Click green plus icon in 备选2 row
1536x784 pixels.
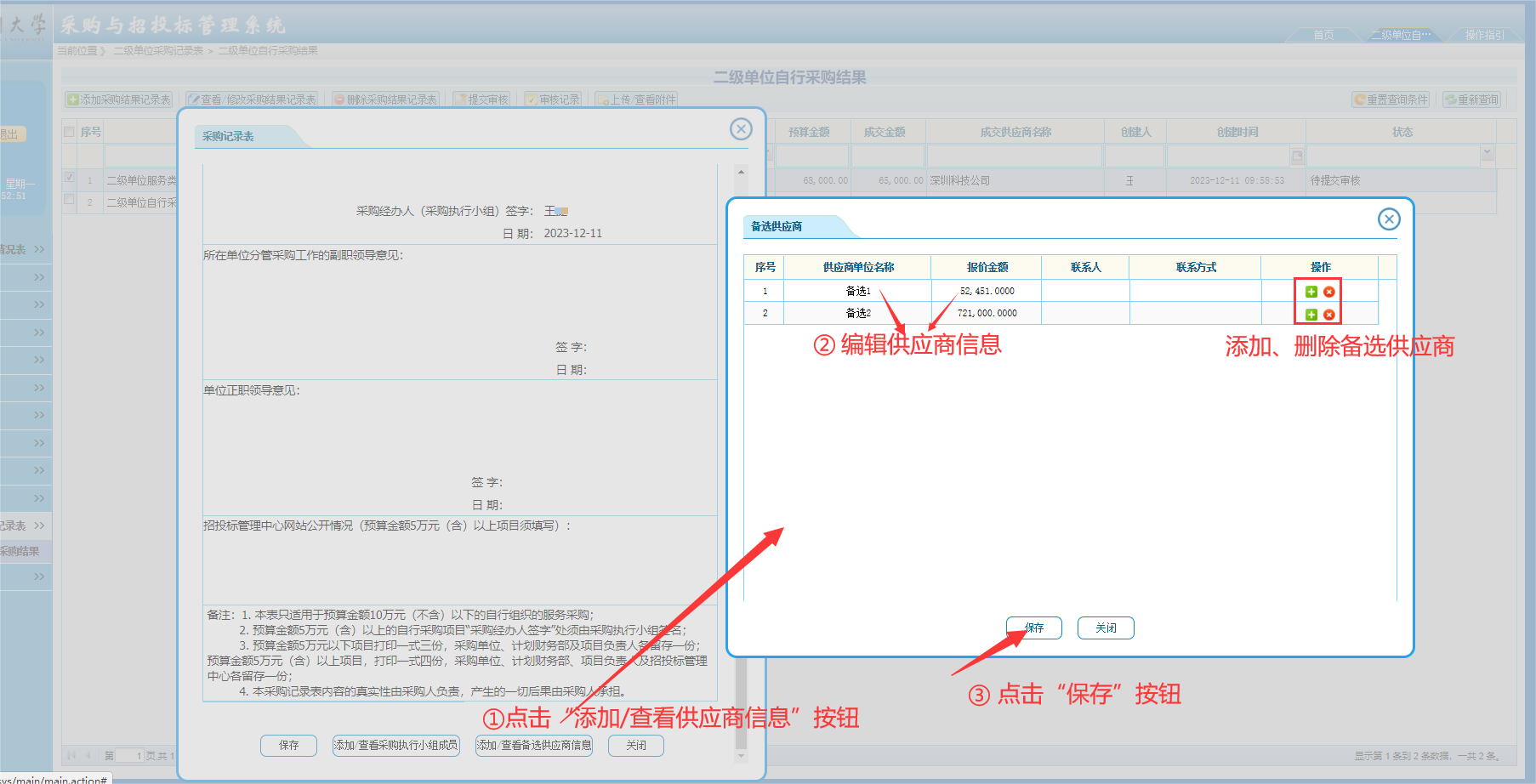pos(1311,315)
